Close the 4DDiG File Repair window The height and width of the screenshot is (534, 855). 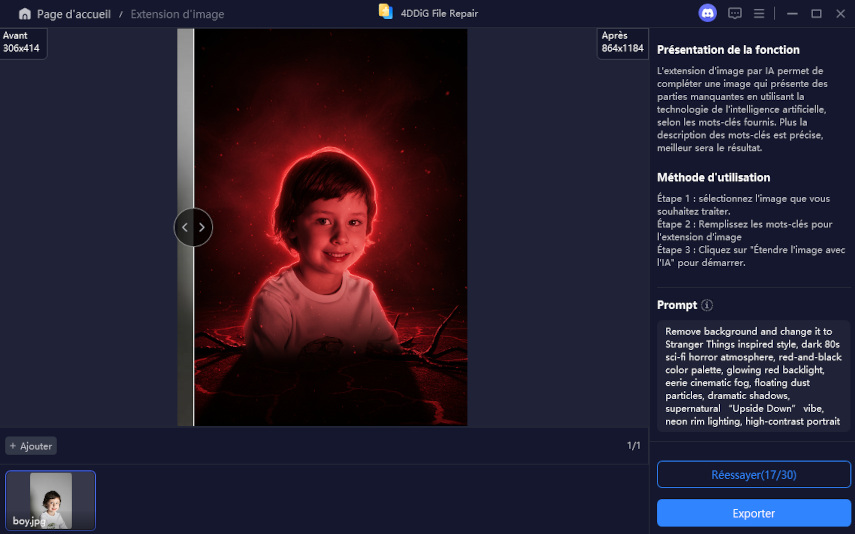[840, 14]
